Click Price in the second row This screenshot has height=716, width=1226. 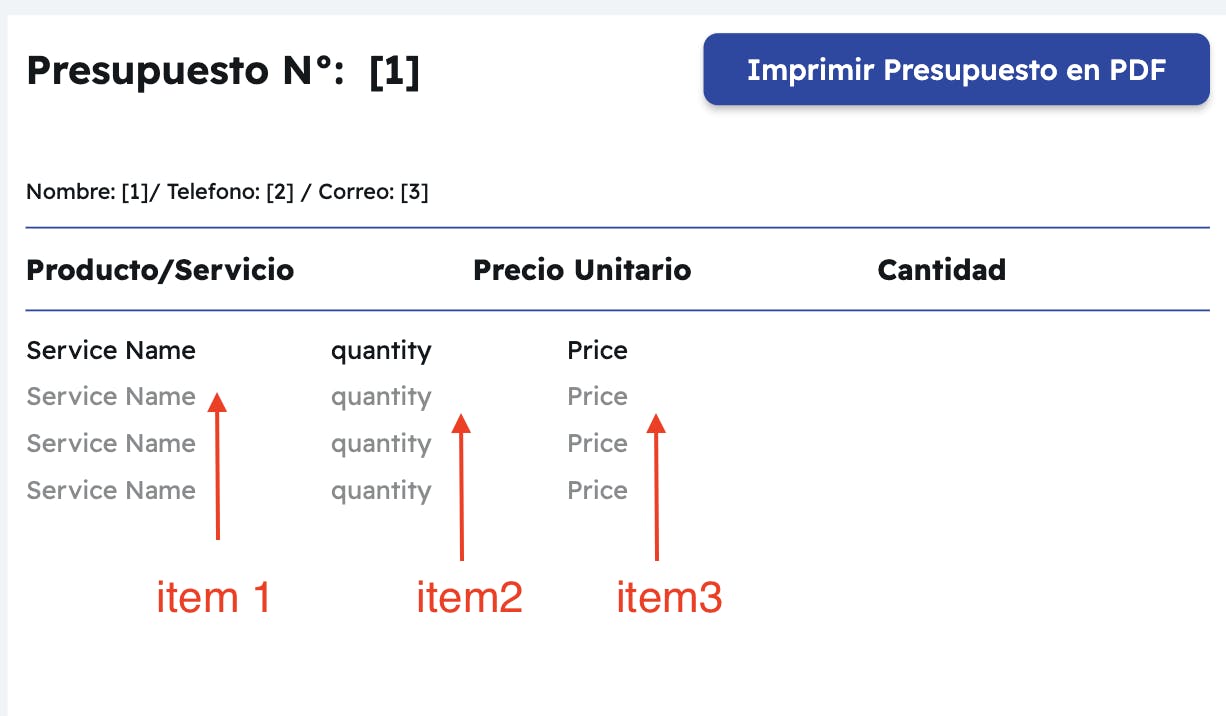[597, 397]
